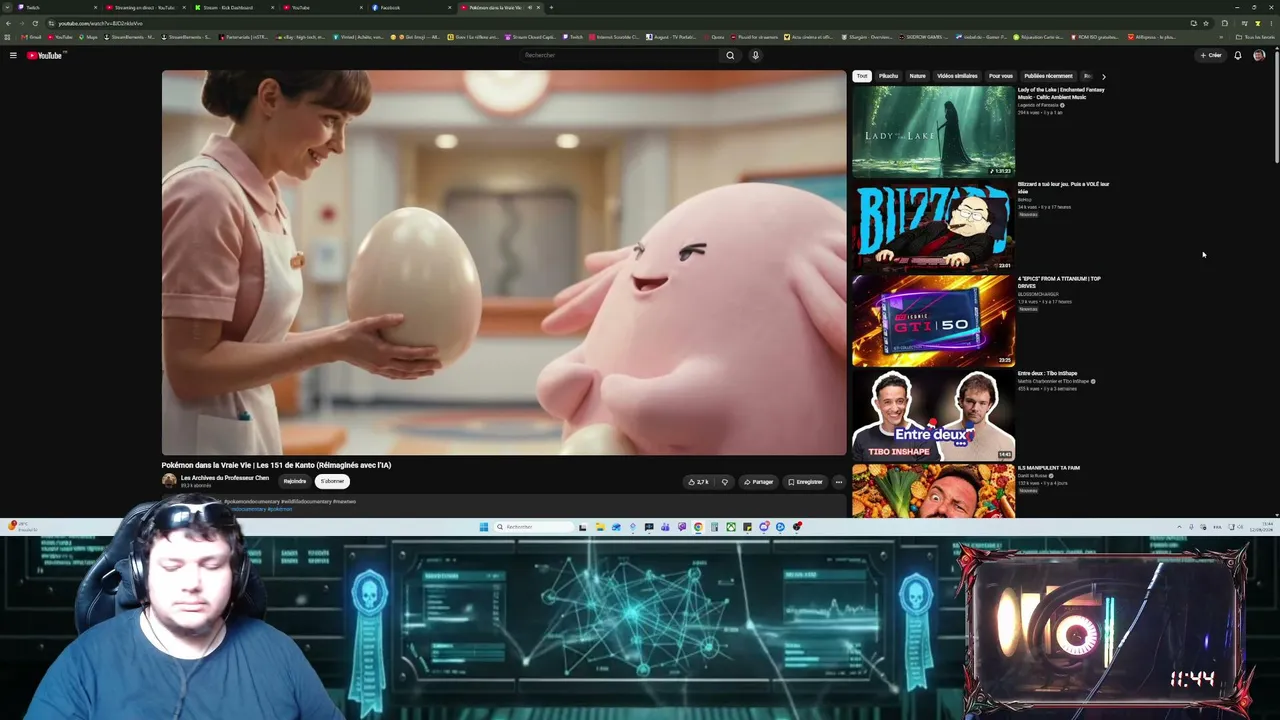This screenshot has width=1280, height=720.
Task: Open the Blizzard video thumbnail
Action: 933,226
